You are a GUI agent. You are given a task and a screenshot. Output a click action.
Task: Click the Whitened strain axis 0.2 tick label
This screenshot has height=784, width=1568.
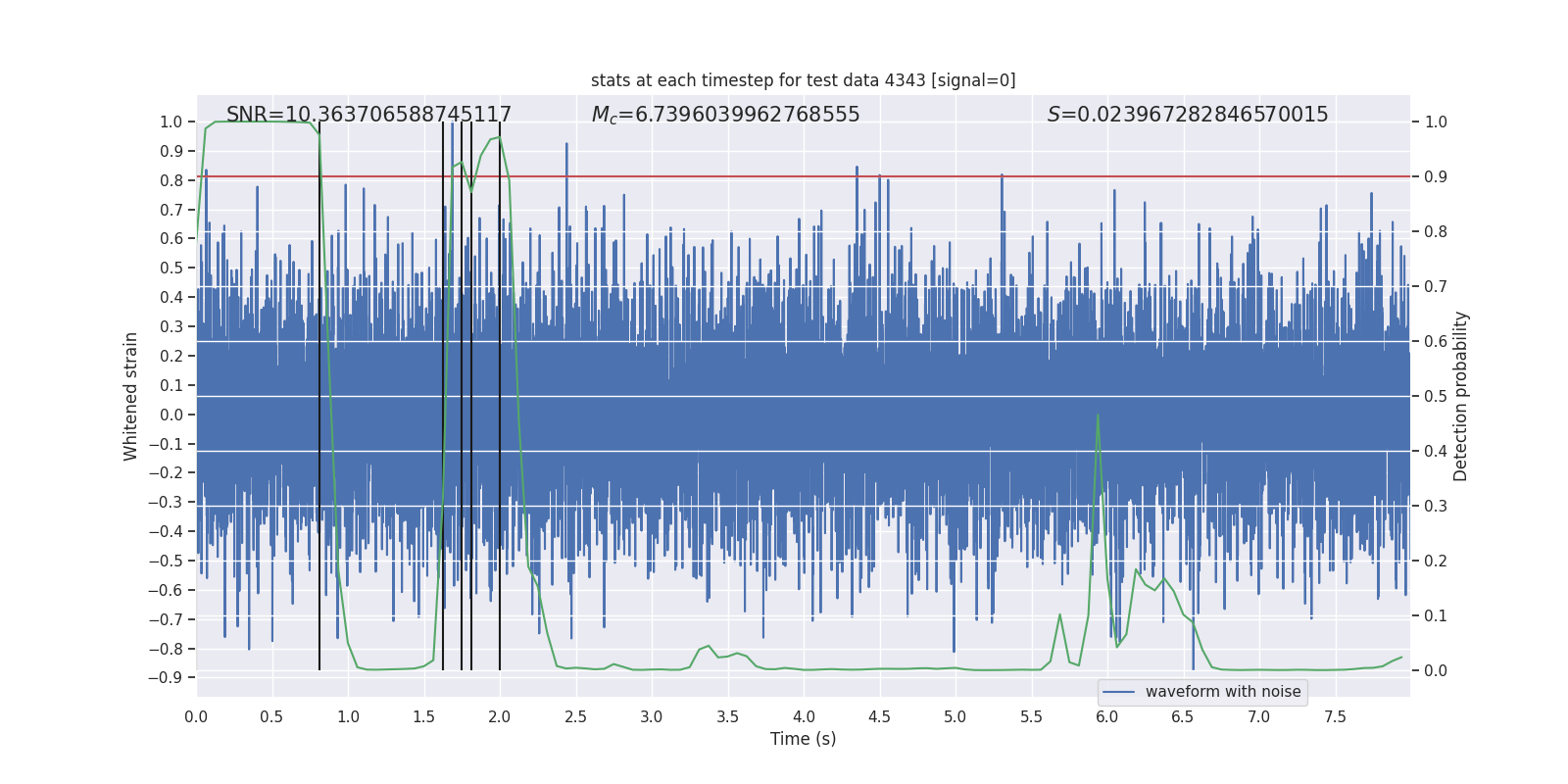coord(171,356)
